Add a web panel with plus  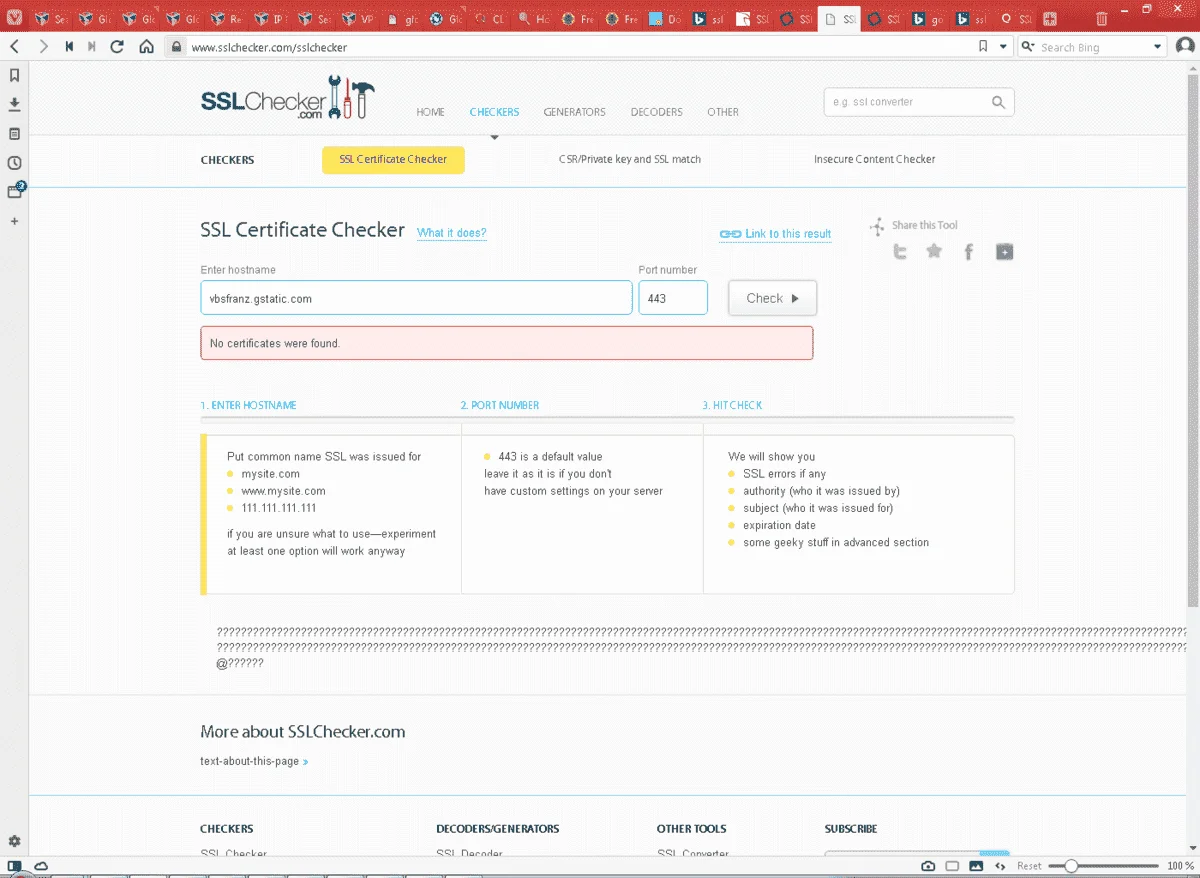tap(14, 220)
